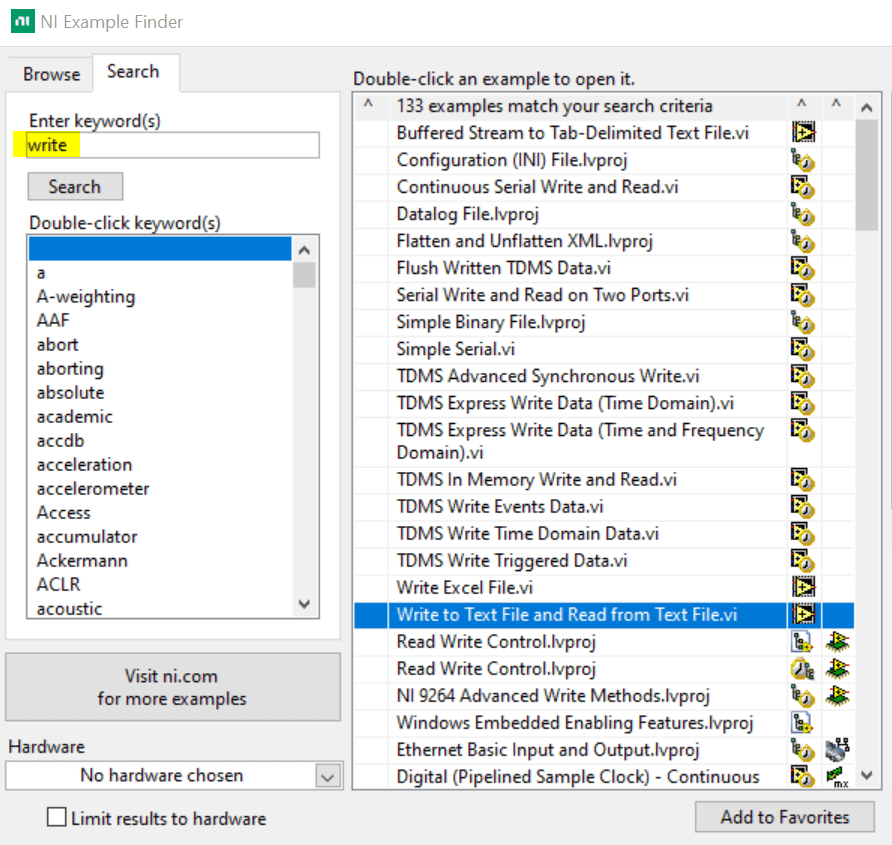Click the hardware network icon beside Ethernet Basic Input and Output.lvproj
Screen dimensions: 892x845
836,749
